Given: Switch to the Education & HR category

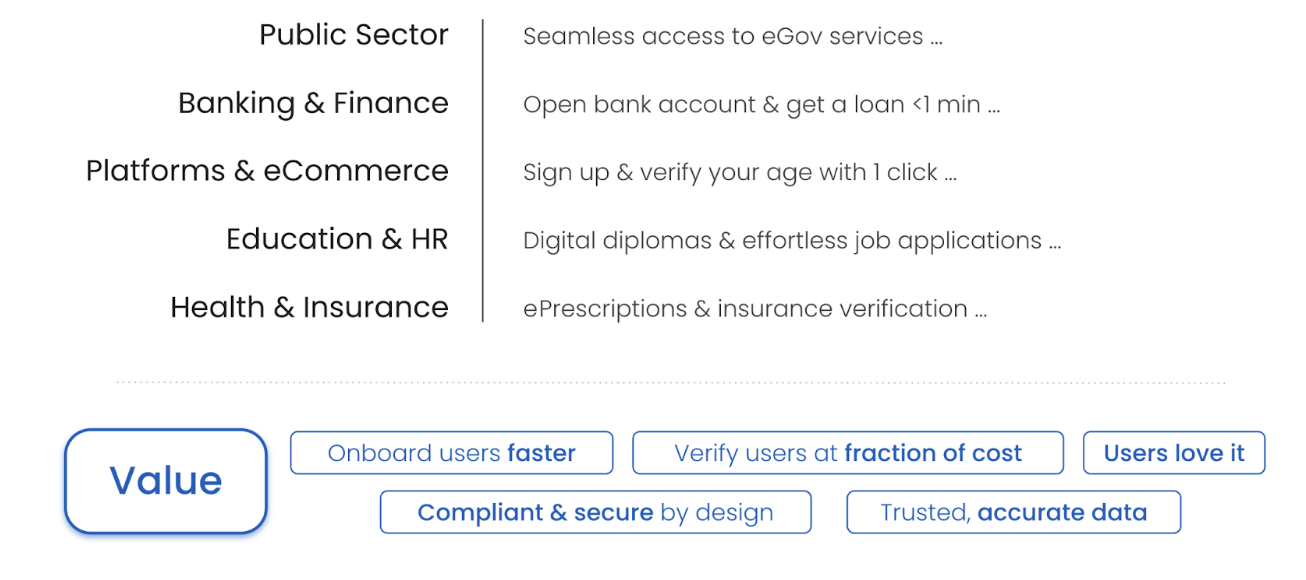Looking at the screenshot, I should pyautogui.click(x=337, y=239).
